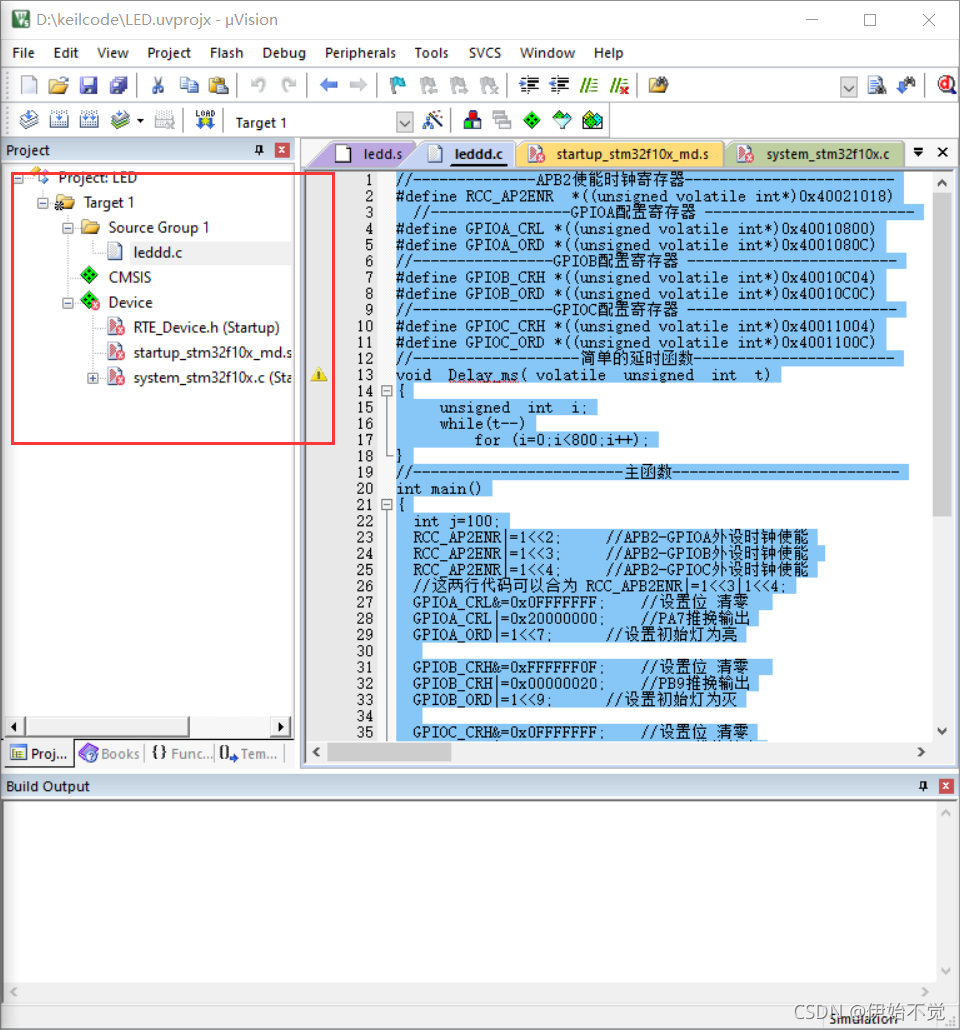This screenshot has height=1030, width=960.
Task: Expand the system_stm32f10x.c tree node
Action: tap(93, 378)
